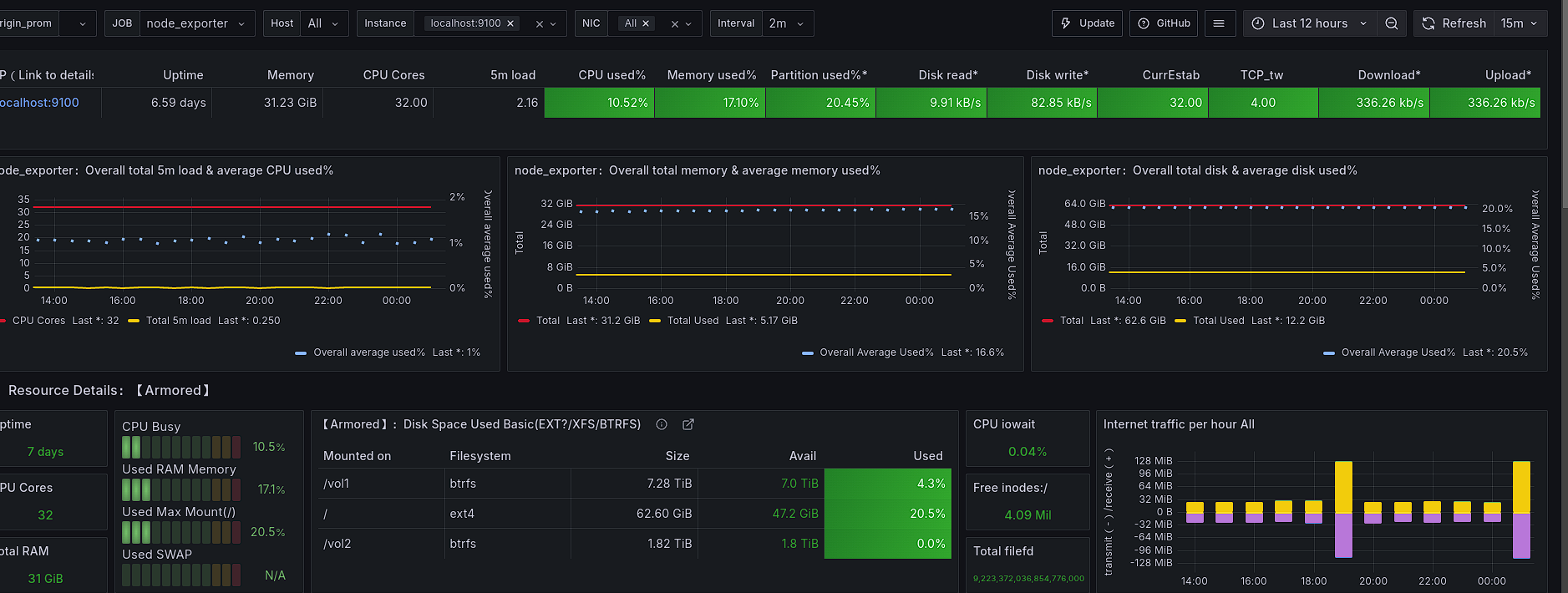The image size is (1568, 593).
Task: Sort table by CPU used% column header
Action: coord(611,75)
